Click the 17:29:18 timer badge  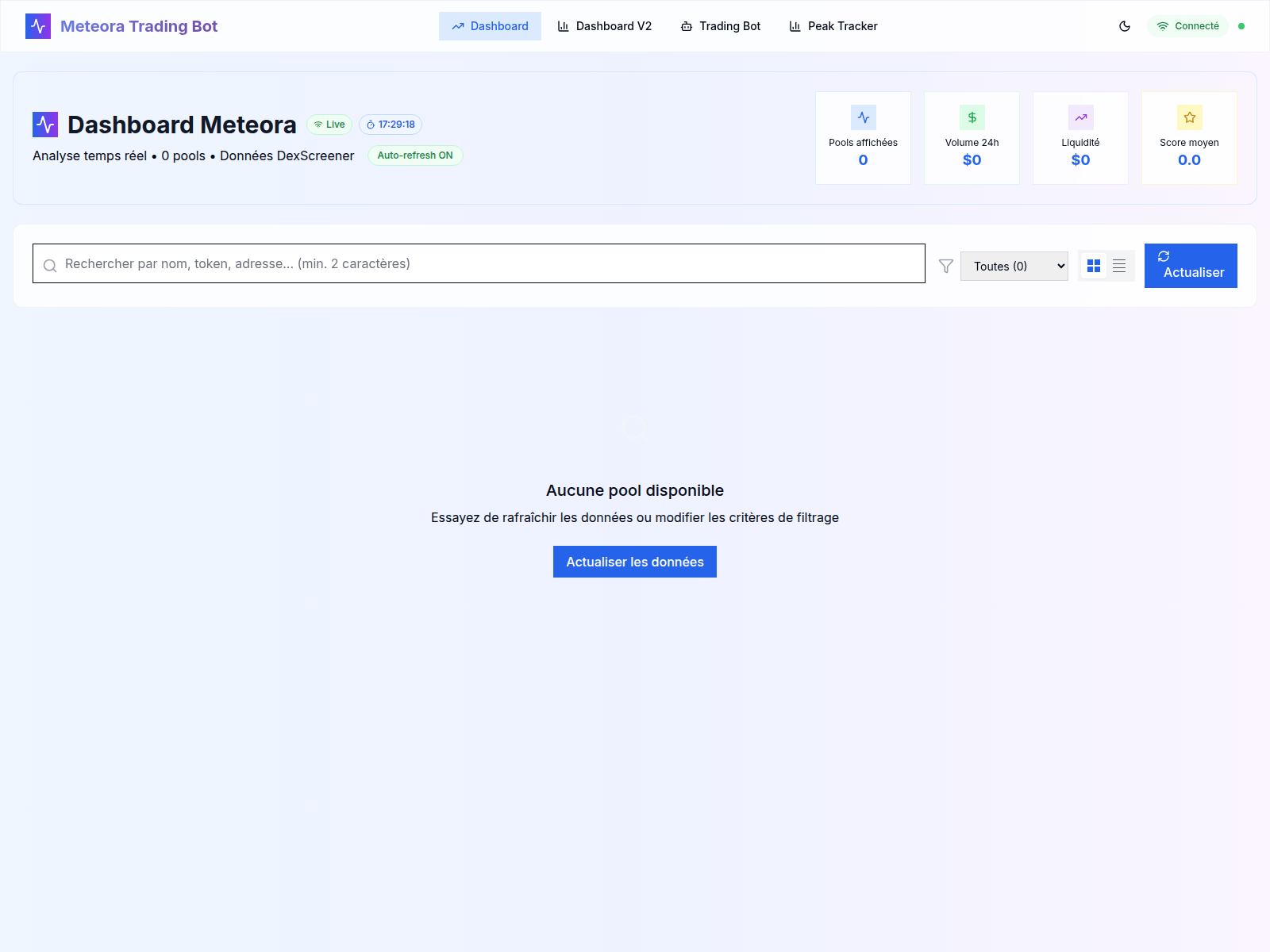[391, 125]
